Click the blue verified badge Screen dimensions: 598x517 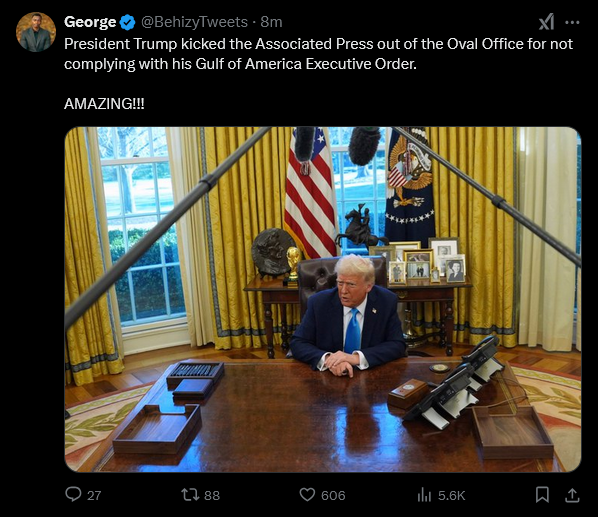[x=127, y=22]
